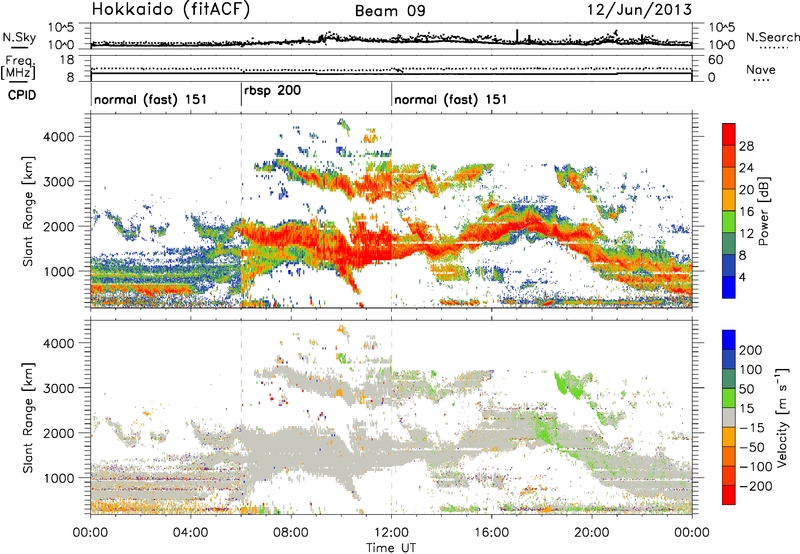Click the '04:00' time axis label
This screenshot has height=554, width=800.
click(191, 533)
